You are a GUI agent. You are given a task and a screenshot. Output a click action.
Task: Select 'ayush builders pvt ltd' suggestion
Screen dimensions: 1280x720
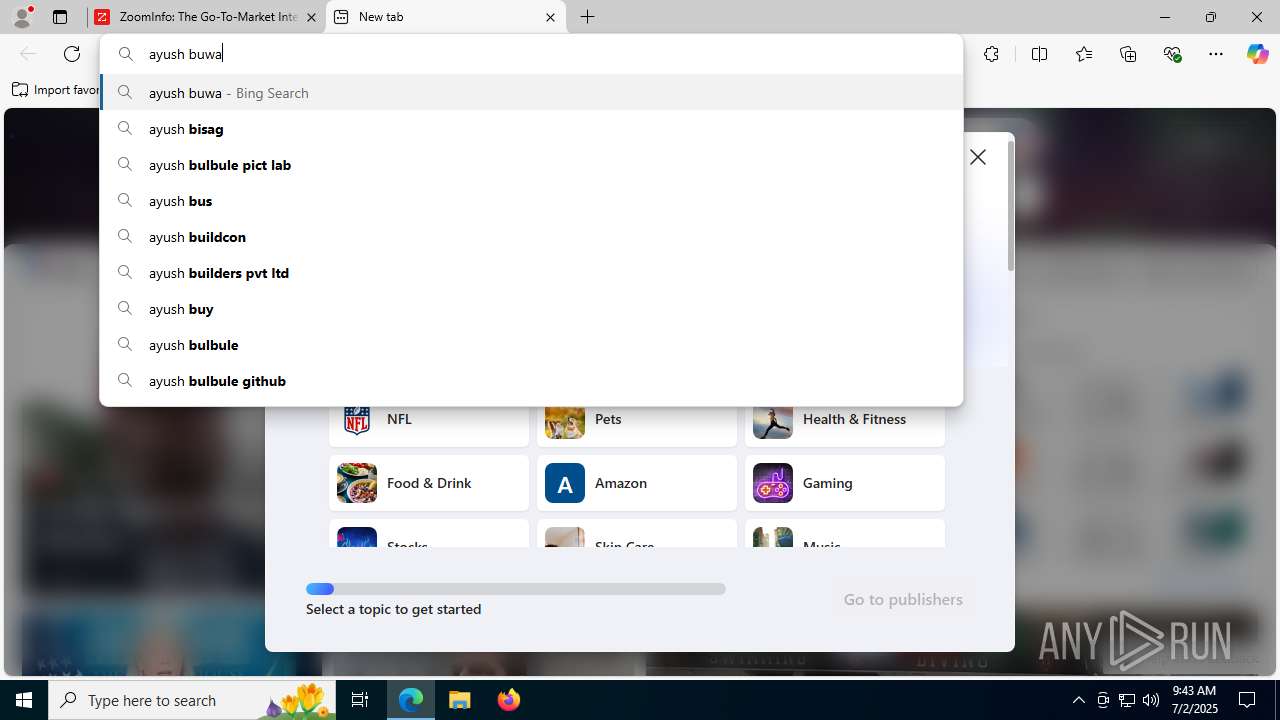pyautogui.click(x=531, y=273)
